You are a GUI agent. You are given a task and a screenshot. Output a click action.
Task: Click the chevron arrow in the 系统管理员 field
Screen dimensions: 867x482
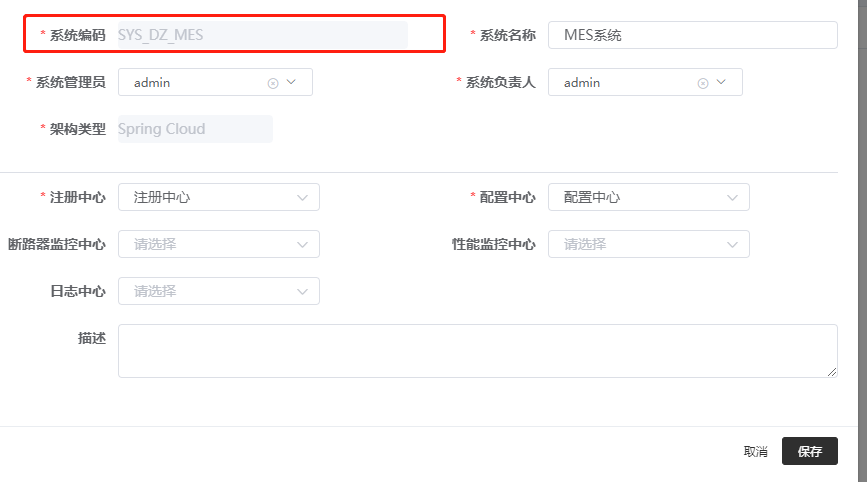pos(292,82)
